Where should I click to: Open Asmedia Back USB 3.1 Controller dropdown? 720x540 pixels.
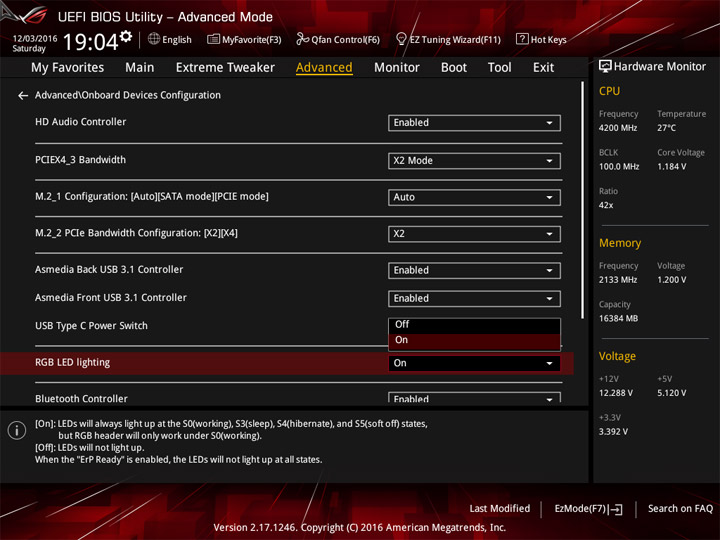coord(474,270)
